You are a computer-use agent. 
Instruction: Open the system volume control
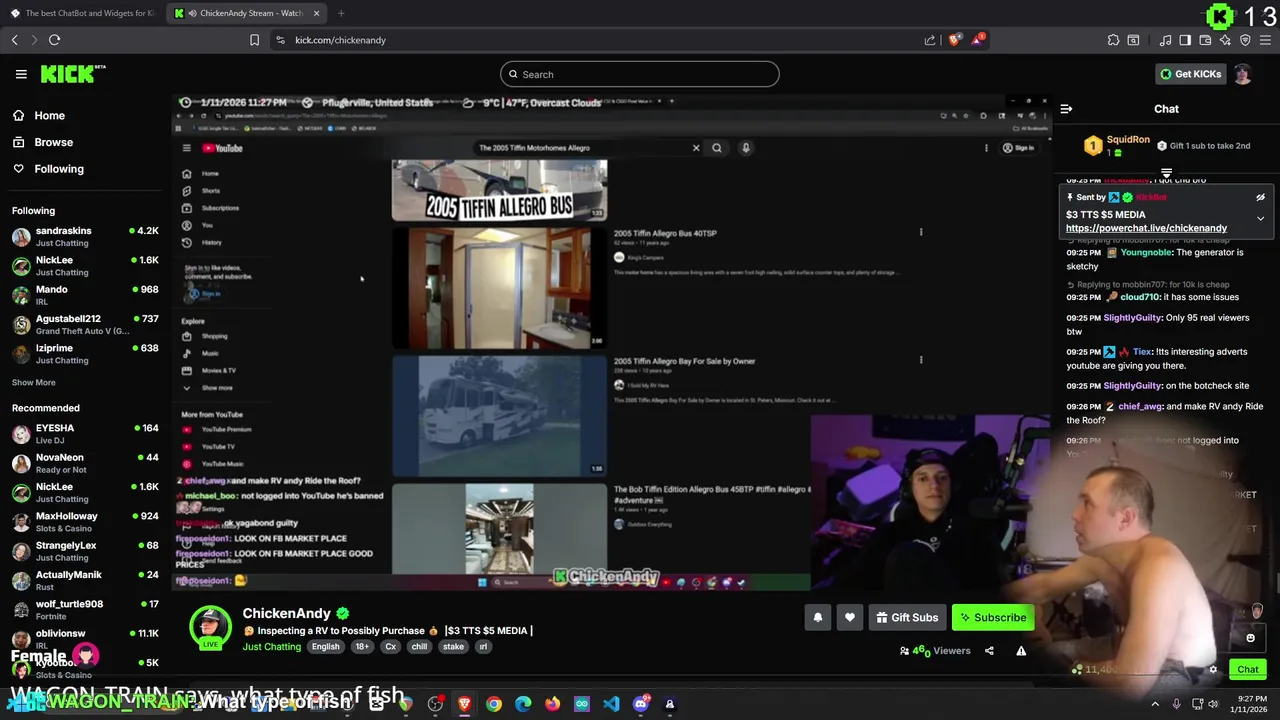tap(1213, 704)
